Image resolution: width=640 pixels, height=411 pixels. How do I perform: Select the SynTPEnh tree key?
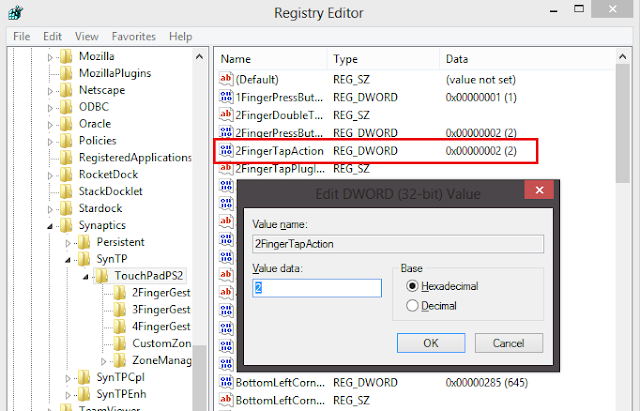(x=121, y=394)
